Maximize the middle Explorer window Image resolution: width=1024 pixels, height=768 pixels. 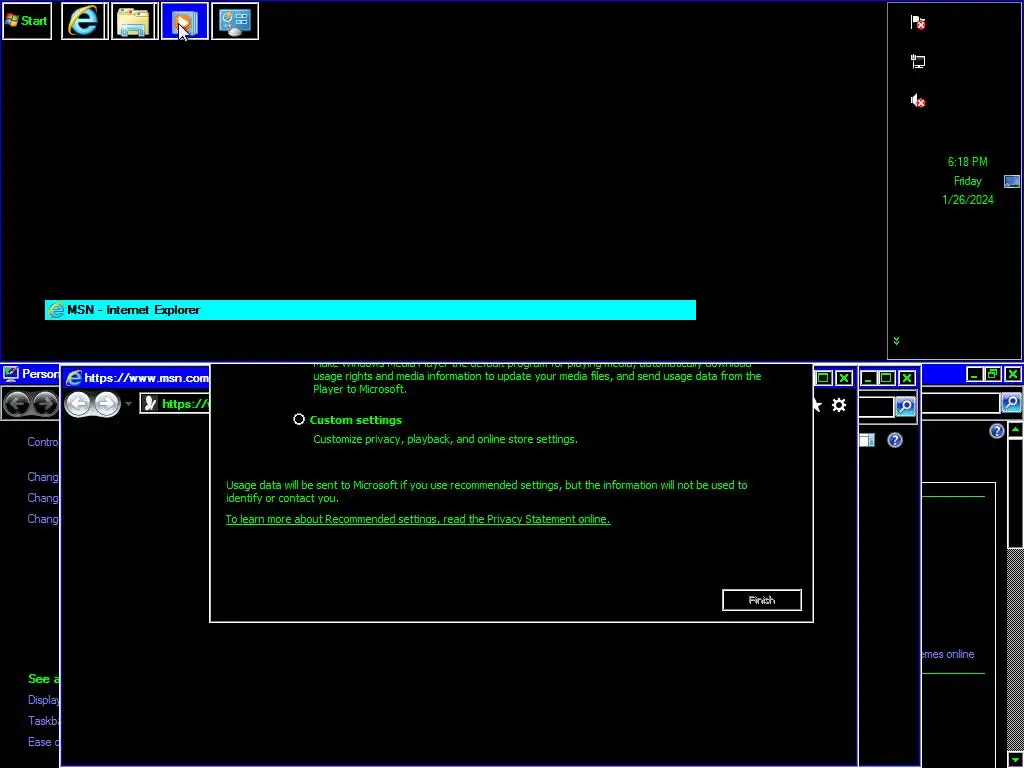tap(886, 378)
